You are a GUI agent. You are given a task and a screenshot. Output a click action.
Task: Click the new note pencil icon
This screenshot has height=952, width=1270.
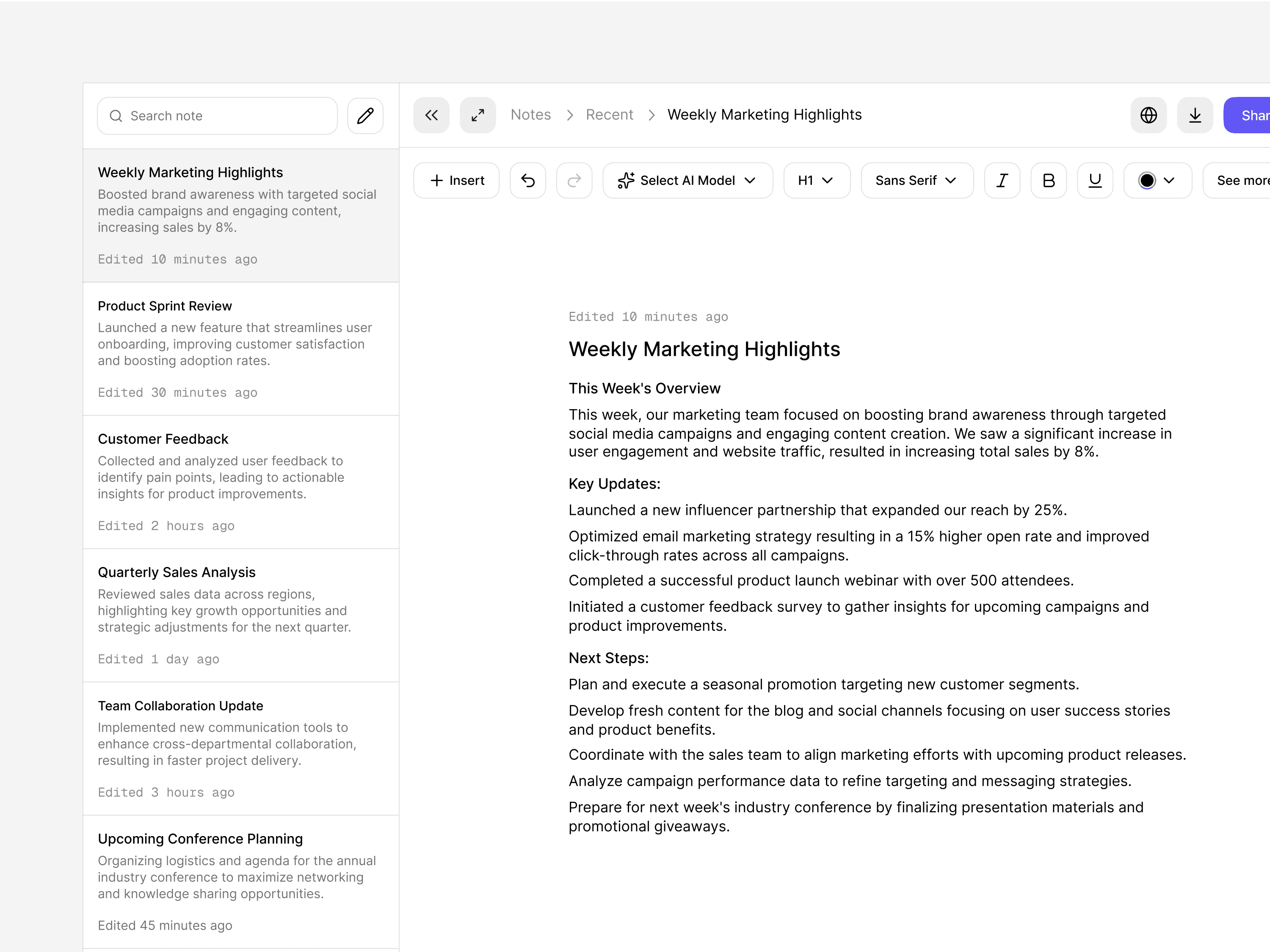pyautogui.click(x=365, y=116)
